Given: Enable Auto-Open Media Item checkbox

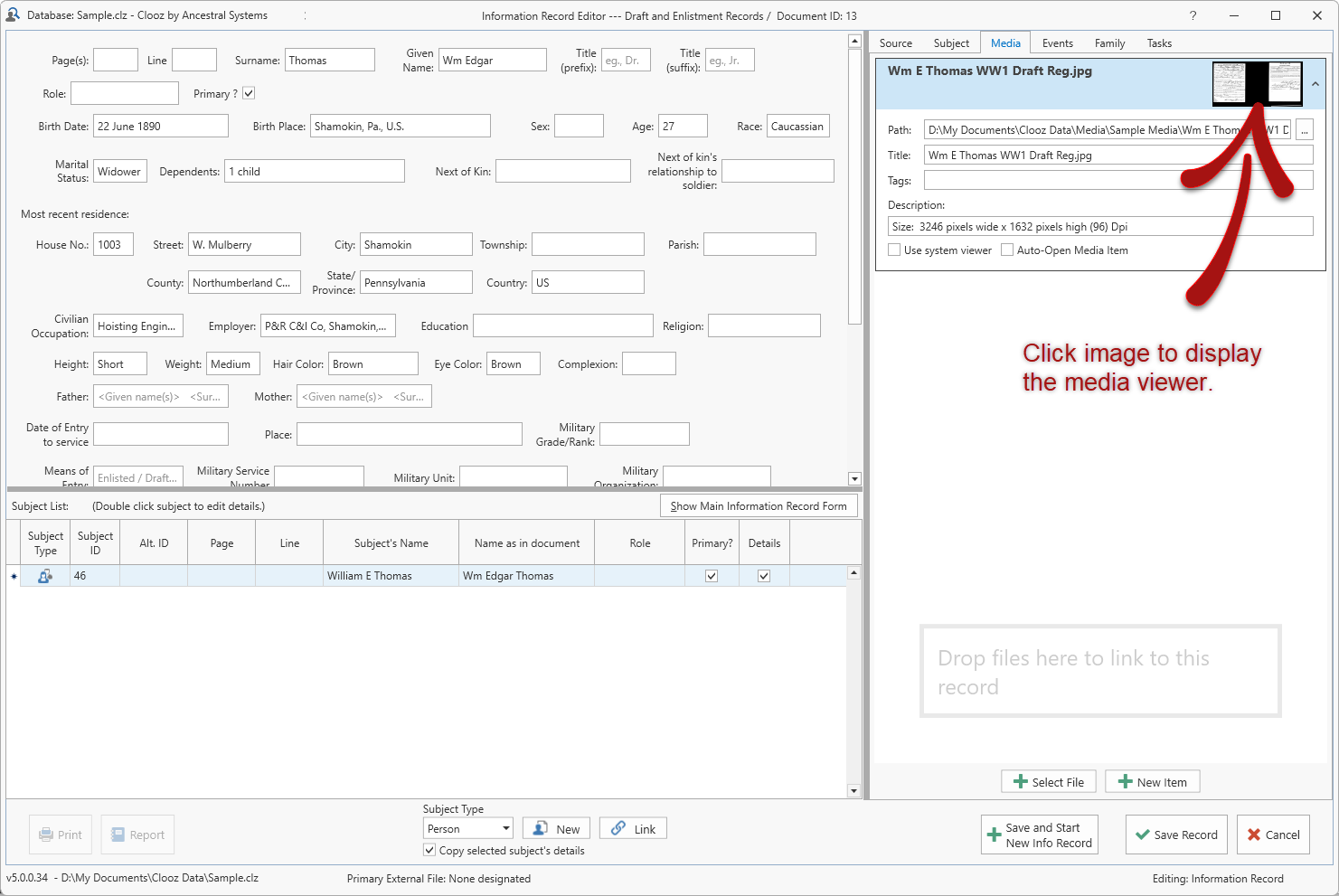Looking at the screenshot, I should point(1007,250).
